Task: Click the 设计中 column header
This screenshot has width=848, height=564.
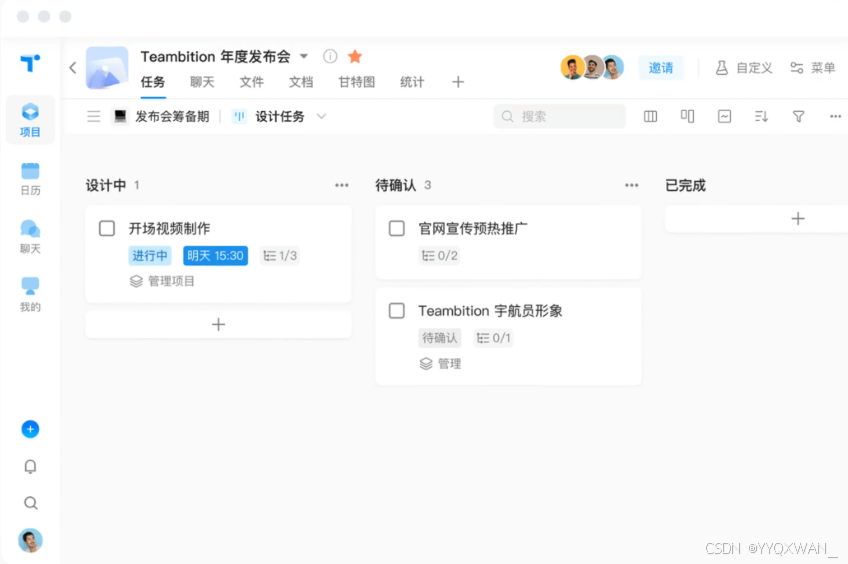Action: coord(106,185)
